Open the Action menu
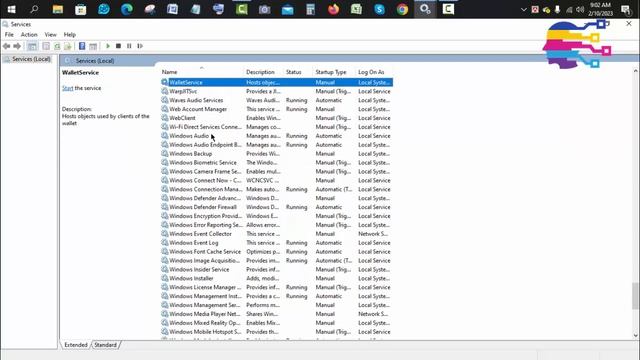640x360 pixels. click(x=29, y=35)
